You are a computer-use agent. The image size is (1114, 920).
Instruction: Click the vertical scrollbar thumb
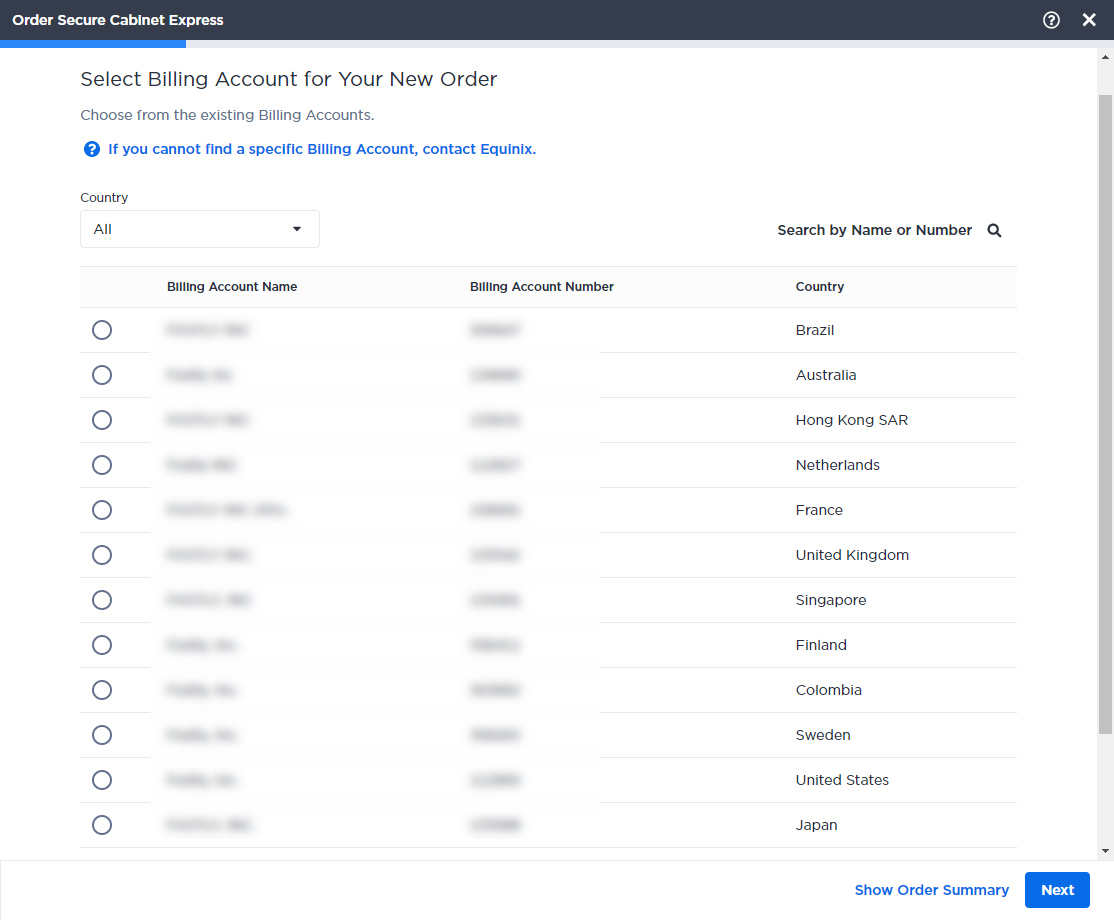pyautogui.click(x=1105, y=414)
